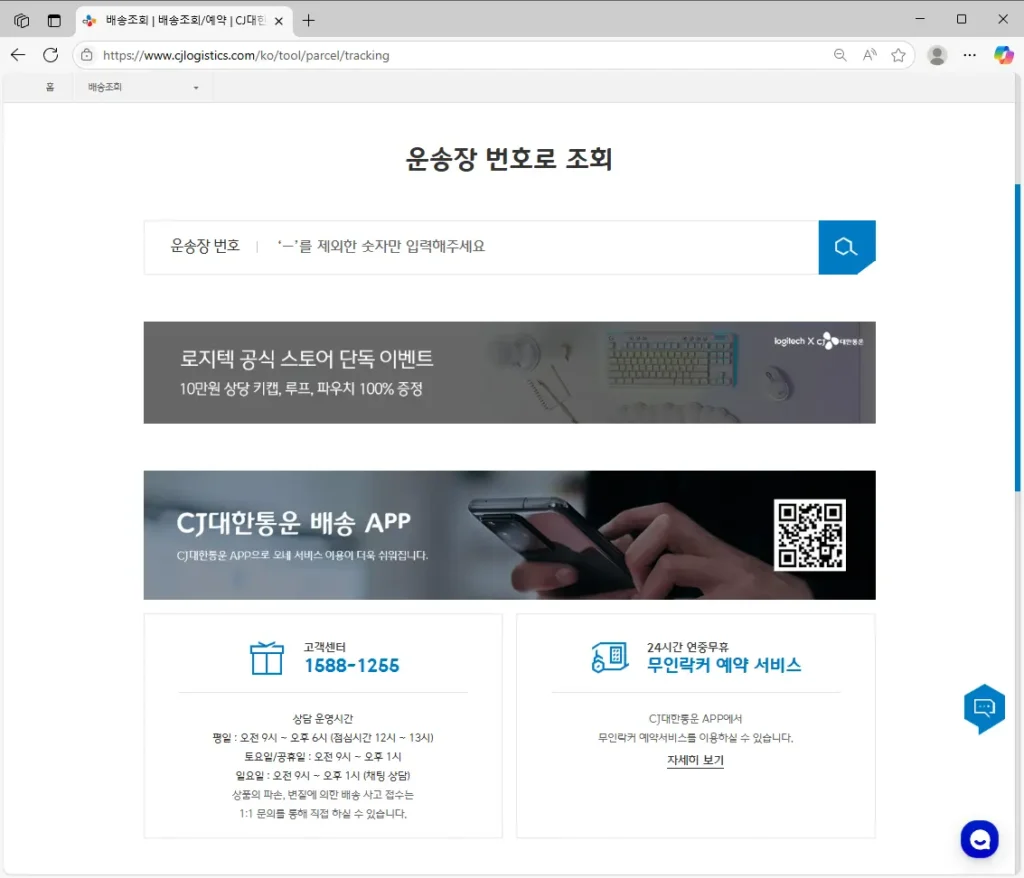Open the blue hexagon chat button
Screen dimensions: 1024x878
tap(984, 708)
